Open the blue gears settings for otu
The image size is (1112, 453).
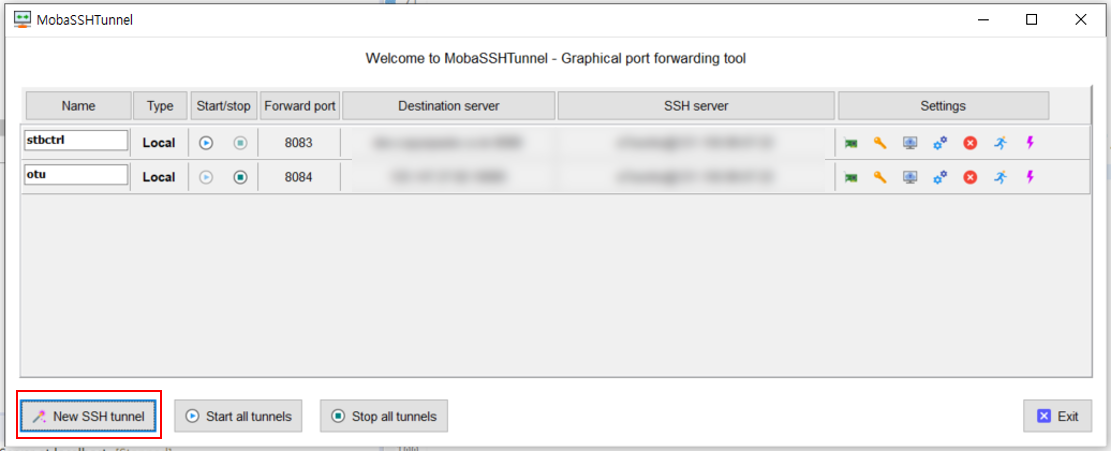[x=940, y=177]
